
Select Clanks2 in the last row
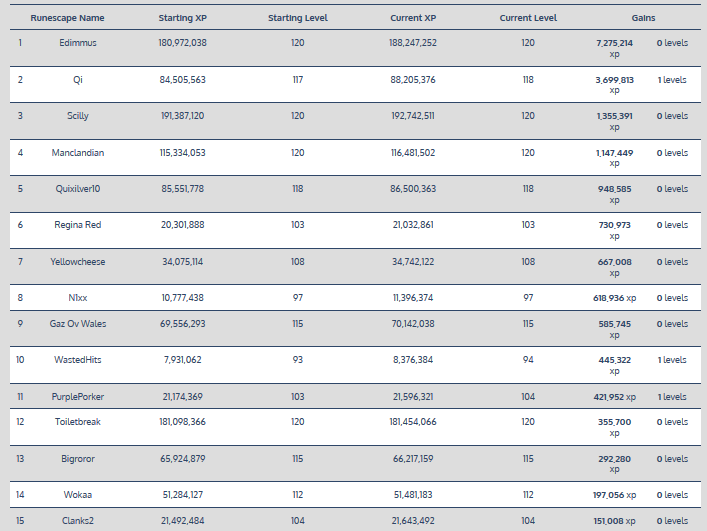[x=77, y=520]
